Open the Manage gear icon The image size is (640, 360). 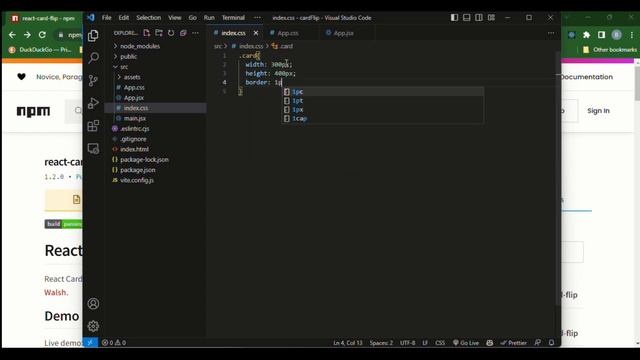click(93, 326)
